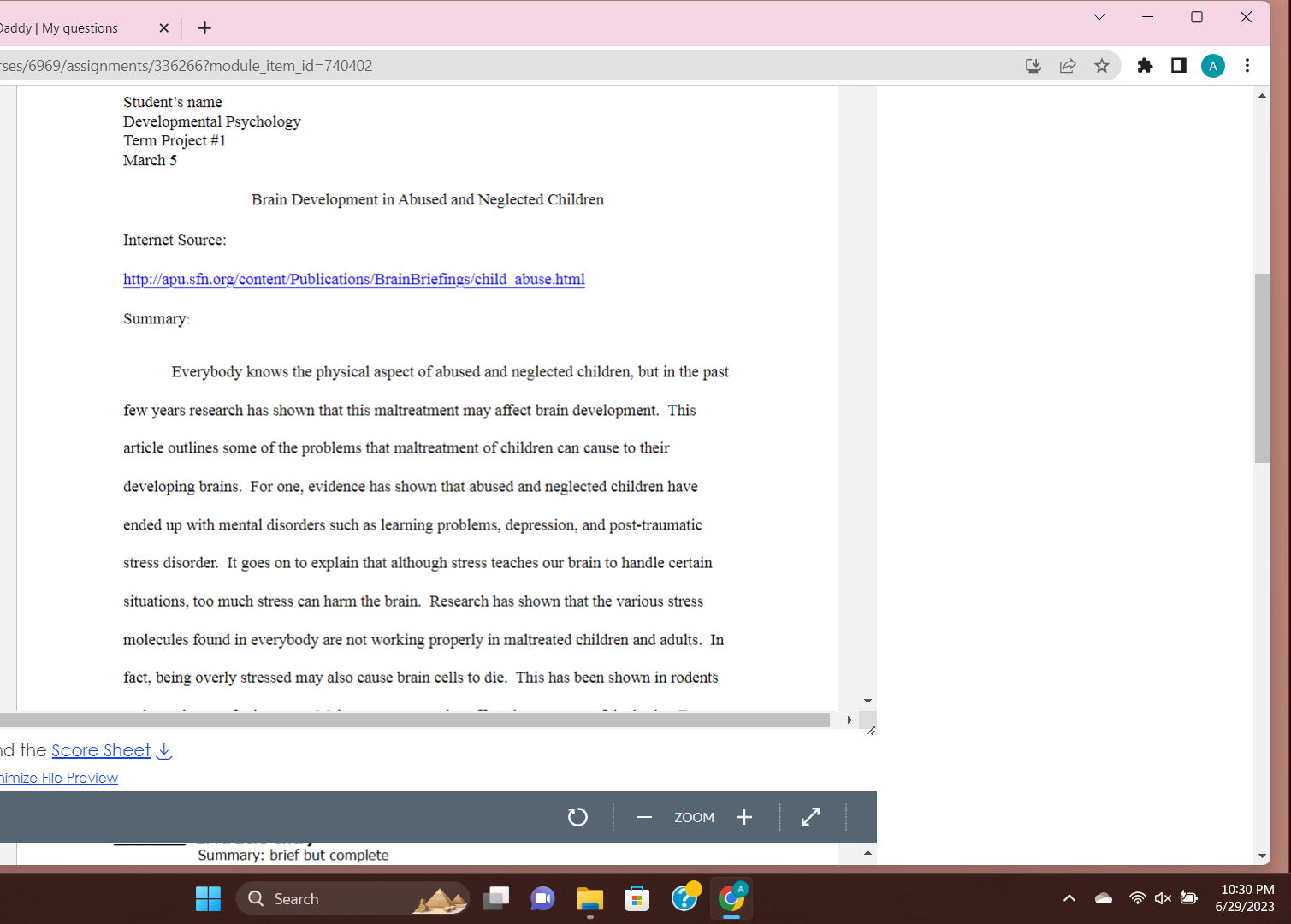Open the Chrome profile avatar
The width and height of the screenshot is (1291, 924).
(1212, 66)
